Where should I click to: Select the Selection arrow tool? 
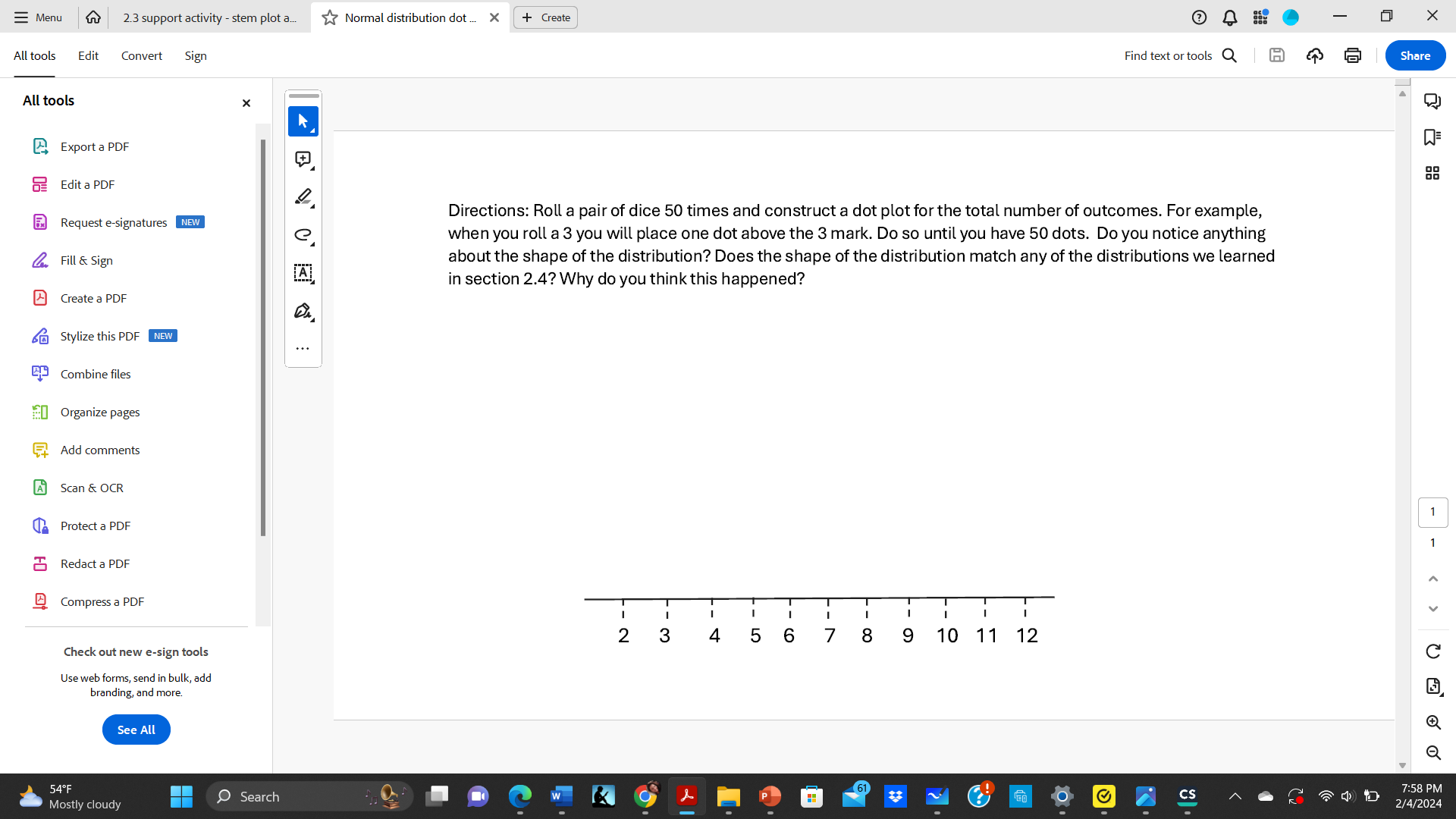(303, 121)
